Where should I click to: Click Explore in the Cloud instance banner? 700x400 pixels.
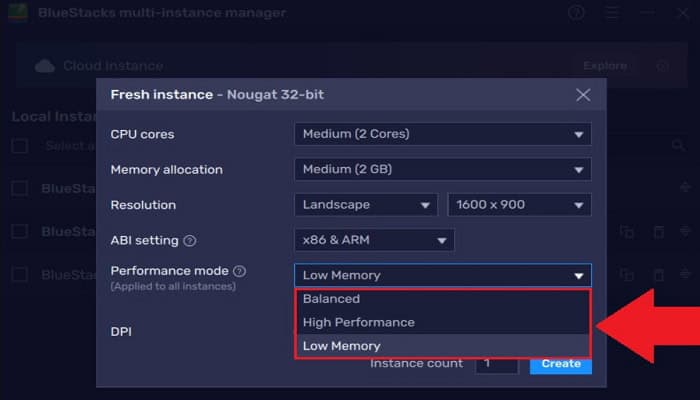tap(605, 66)
